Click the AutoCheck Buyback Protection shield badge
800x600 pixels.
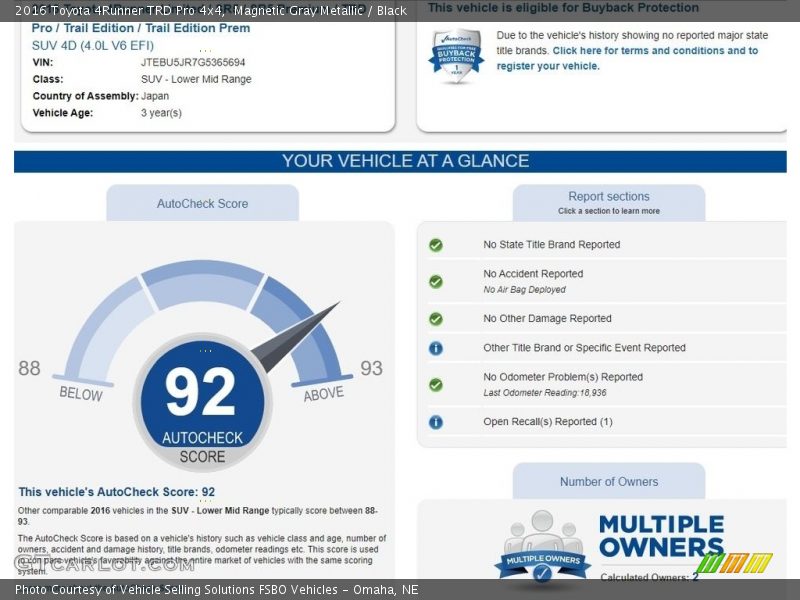pos(456,57)
